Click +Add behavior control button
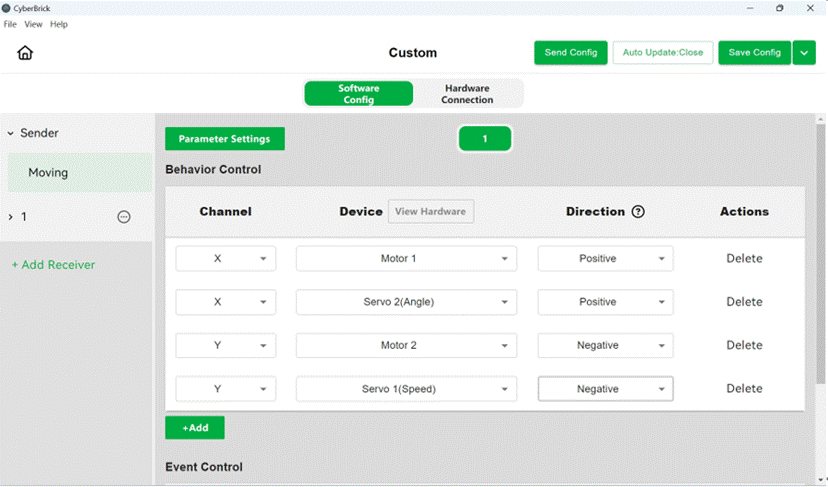The width and height of the screenshot is (828, 487). (195, 428)
